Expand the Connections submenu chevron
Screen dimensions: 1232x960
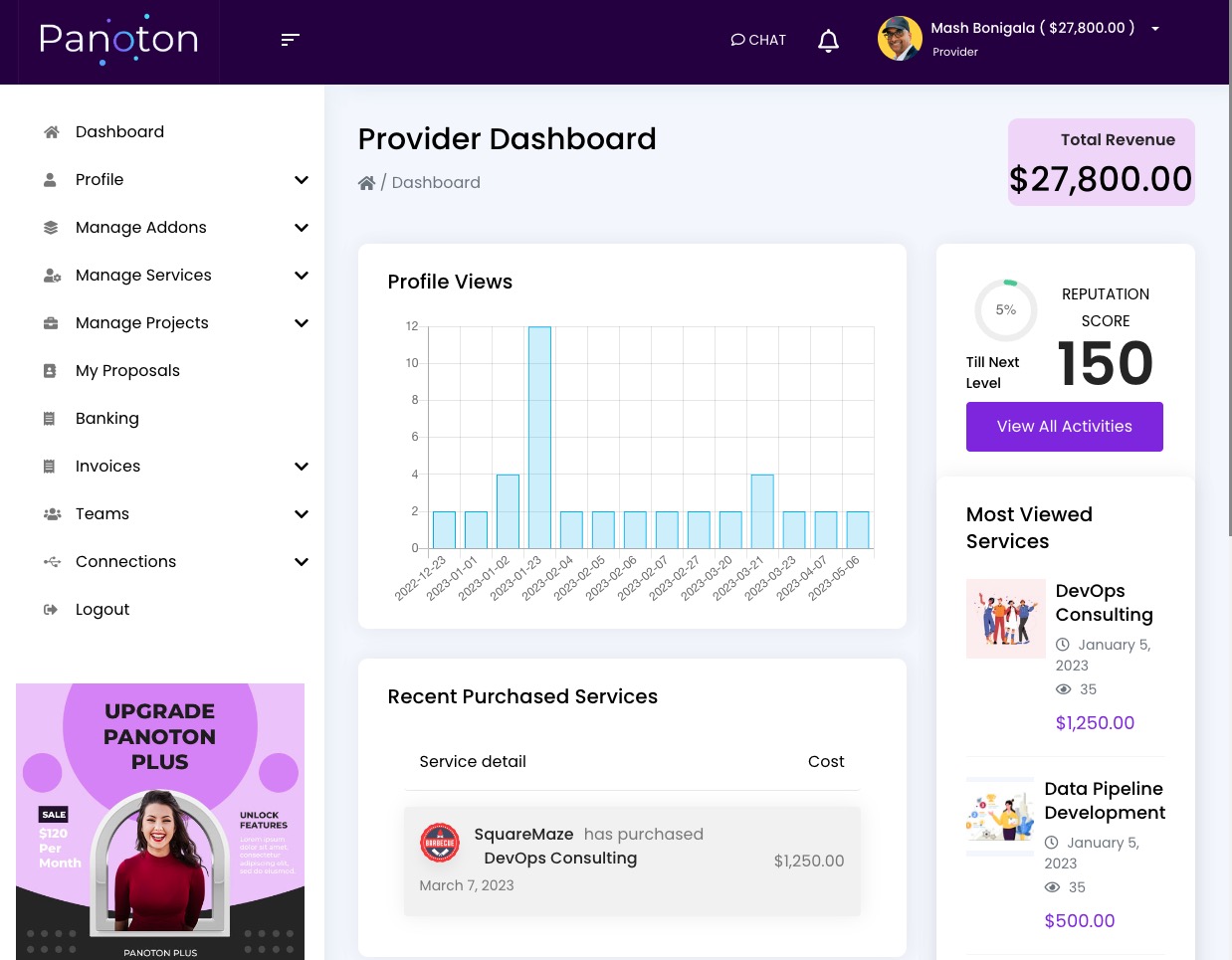tap(302, 562)
